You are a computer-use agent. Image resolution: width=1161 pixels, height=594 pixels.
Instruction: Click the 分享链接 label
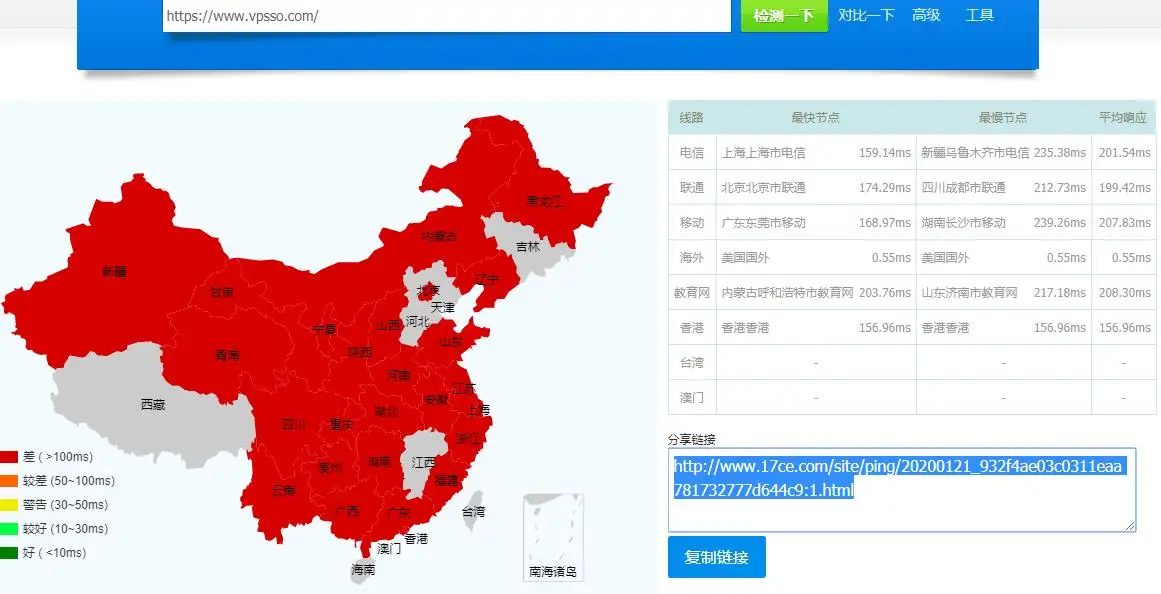click(x=692, y=439)
